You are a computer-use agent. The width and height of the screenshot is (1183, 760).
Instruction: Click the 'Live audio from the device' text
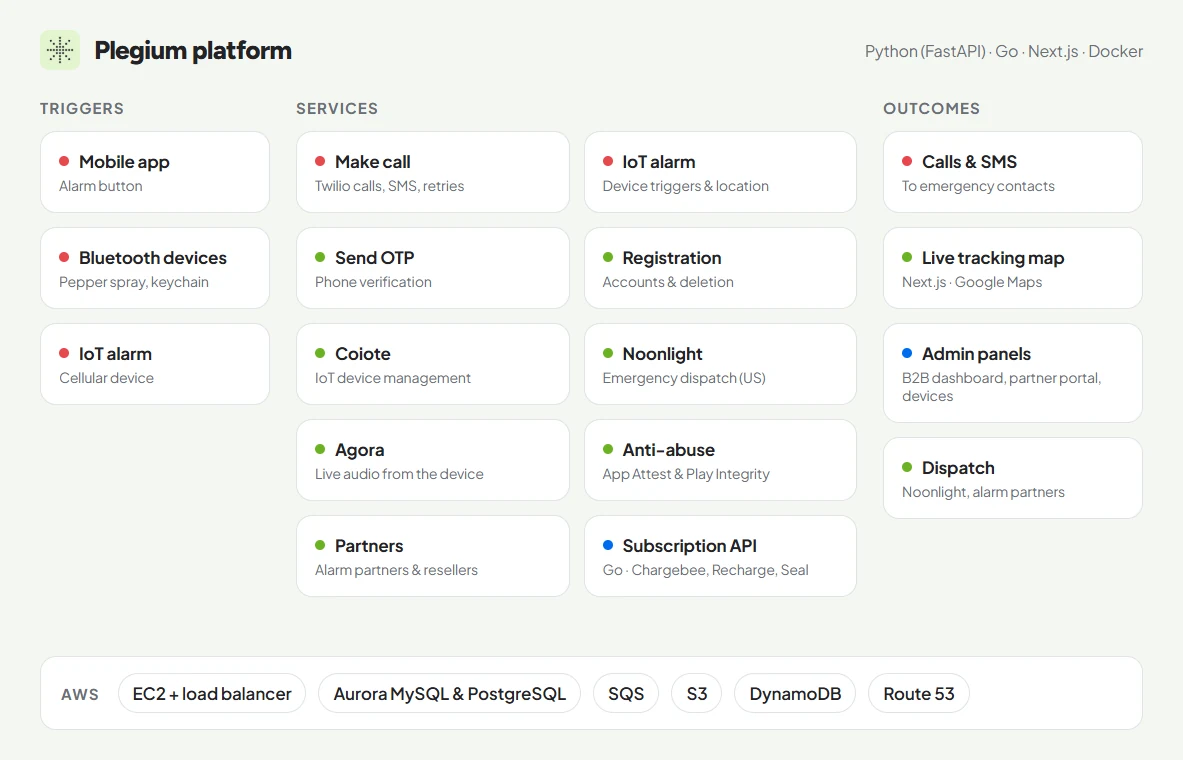pos(399,474)
